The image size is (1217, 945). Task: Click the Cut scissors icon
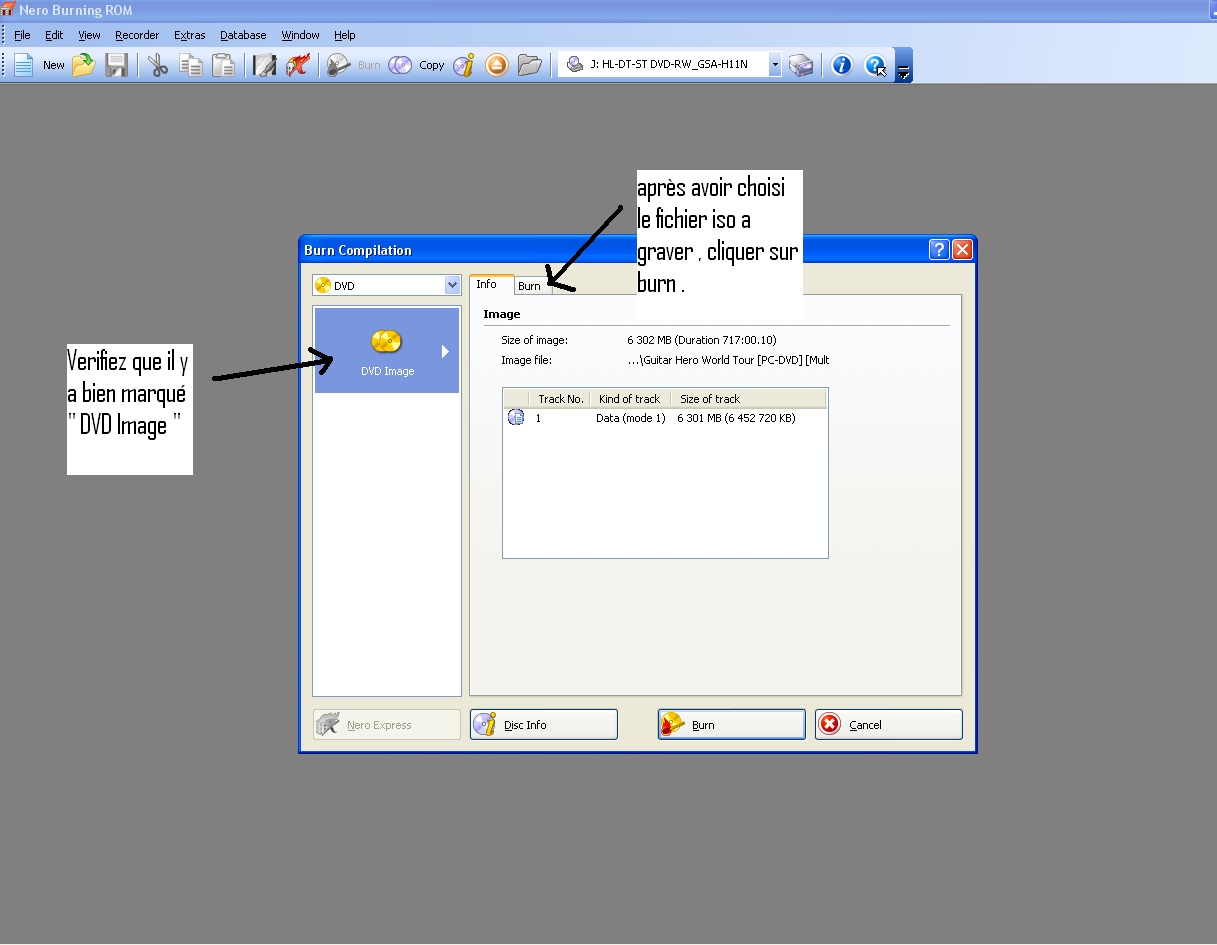tap(158, 65)
